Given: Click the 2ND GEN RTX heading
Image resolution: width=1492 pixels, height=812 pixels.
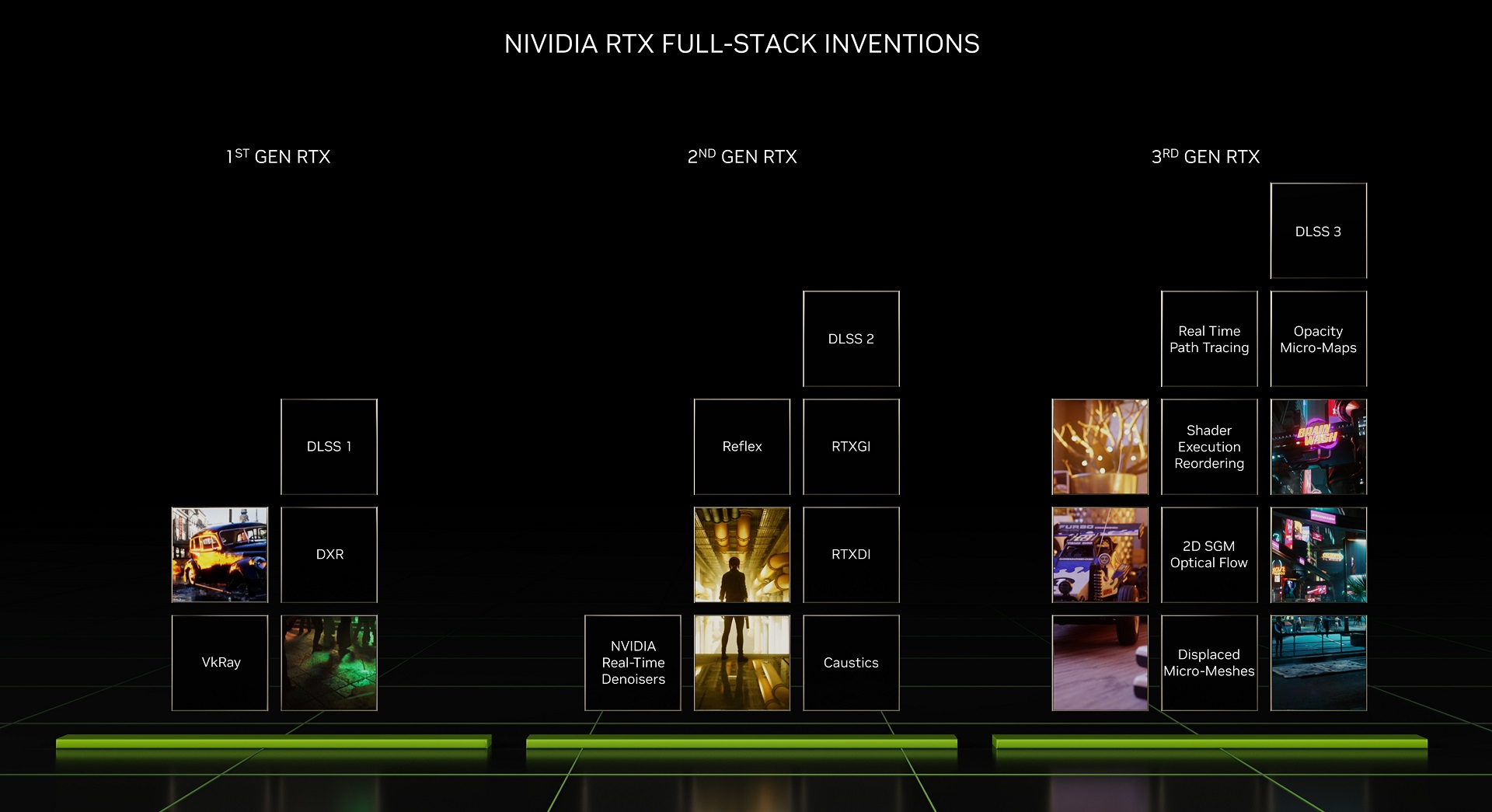Looking at the screenshot, I should (742, 156).
